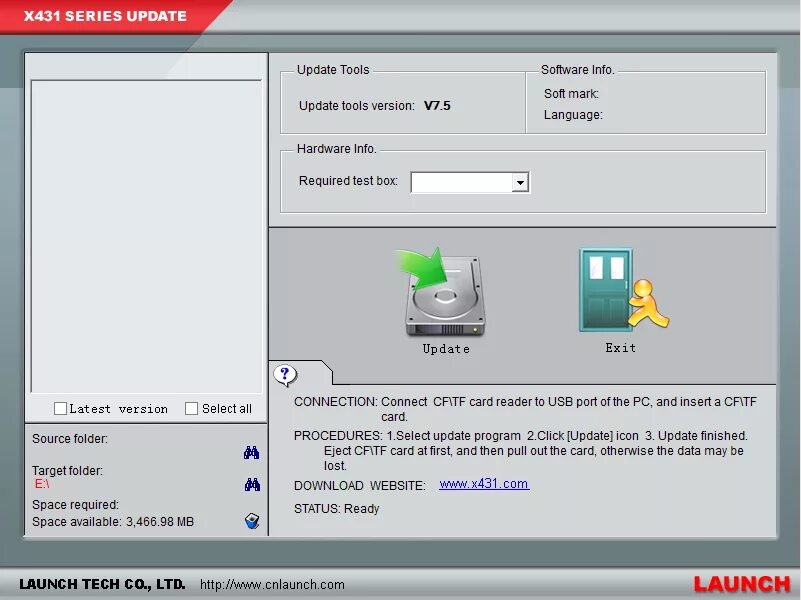Click the binoculars icon beside Source folder

pos(251,450)
